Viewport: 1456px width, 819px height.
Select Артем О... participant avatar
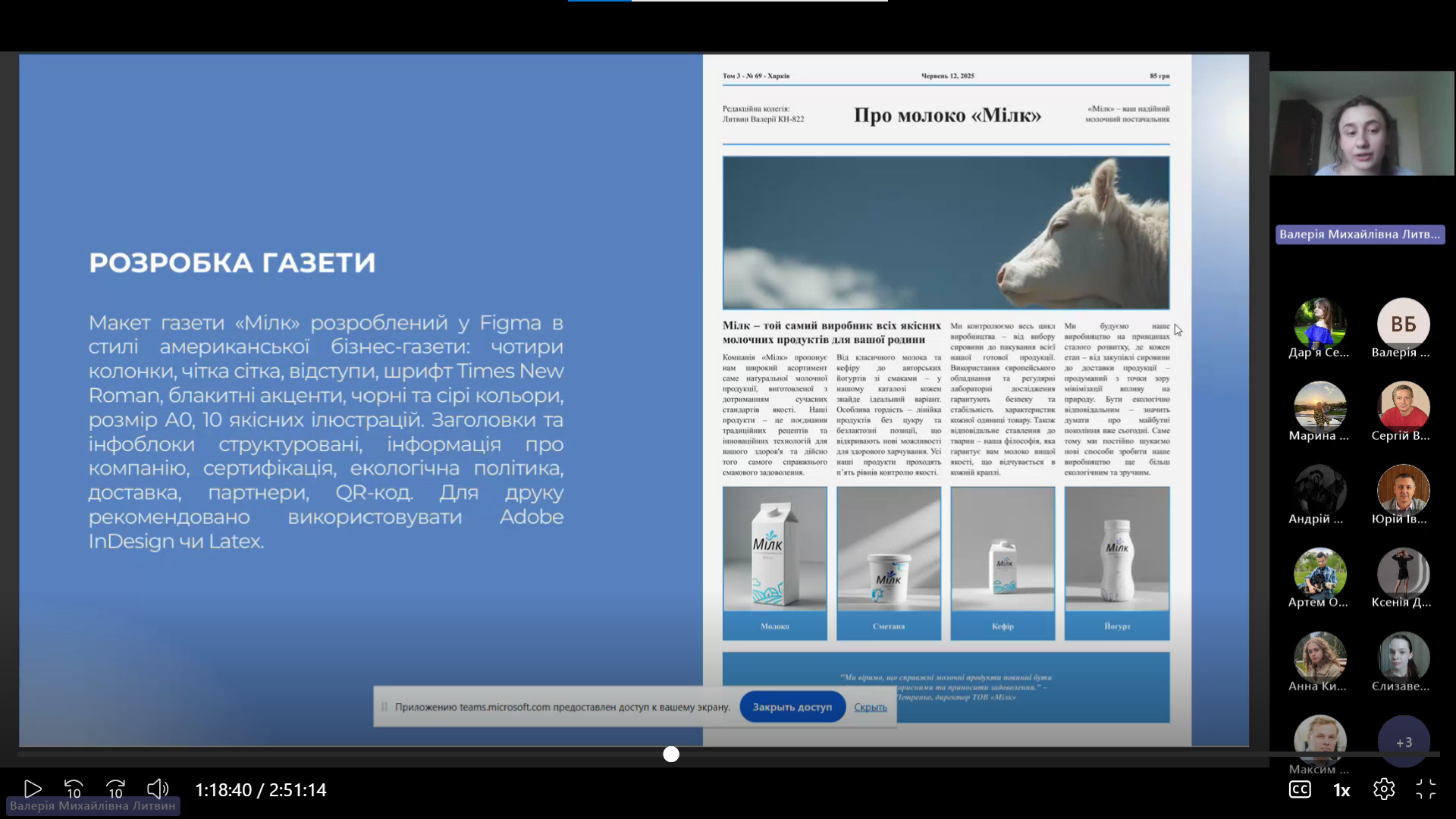1319,574
